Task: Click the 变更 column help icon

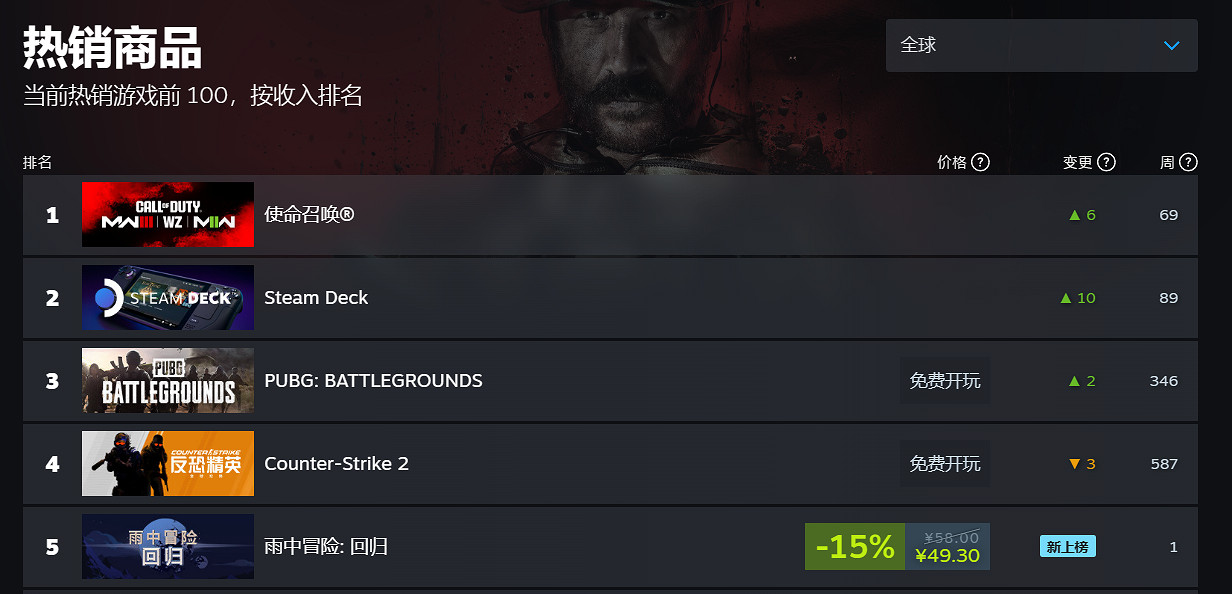Action: coord(1106,162)
